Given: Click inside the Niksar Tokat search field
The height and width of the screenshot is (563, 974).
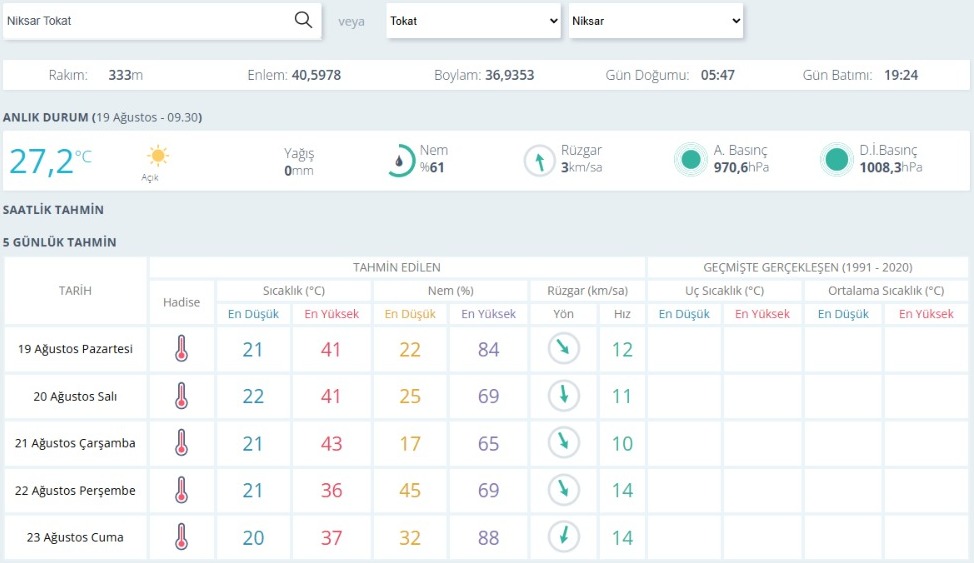Looking at the screenshot, I should coord(145,21).
